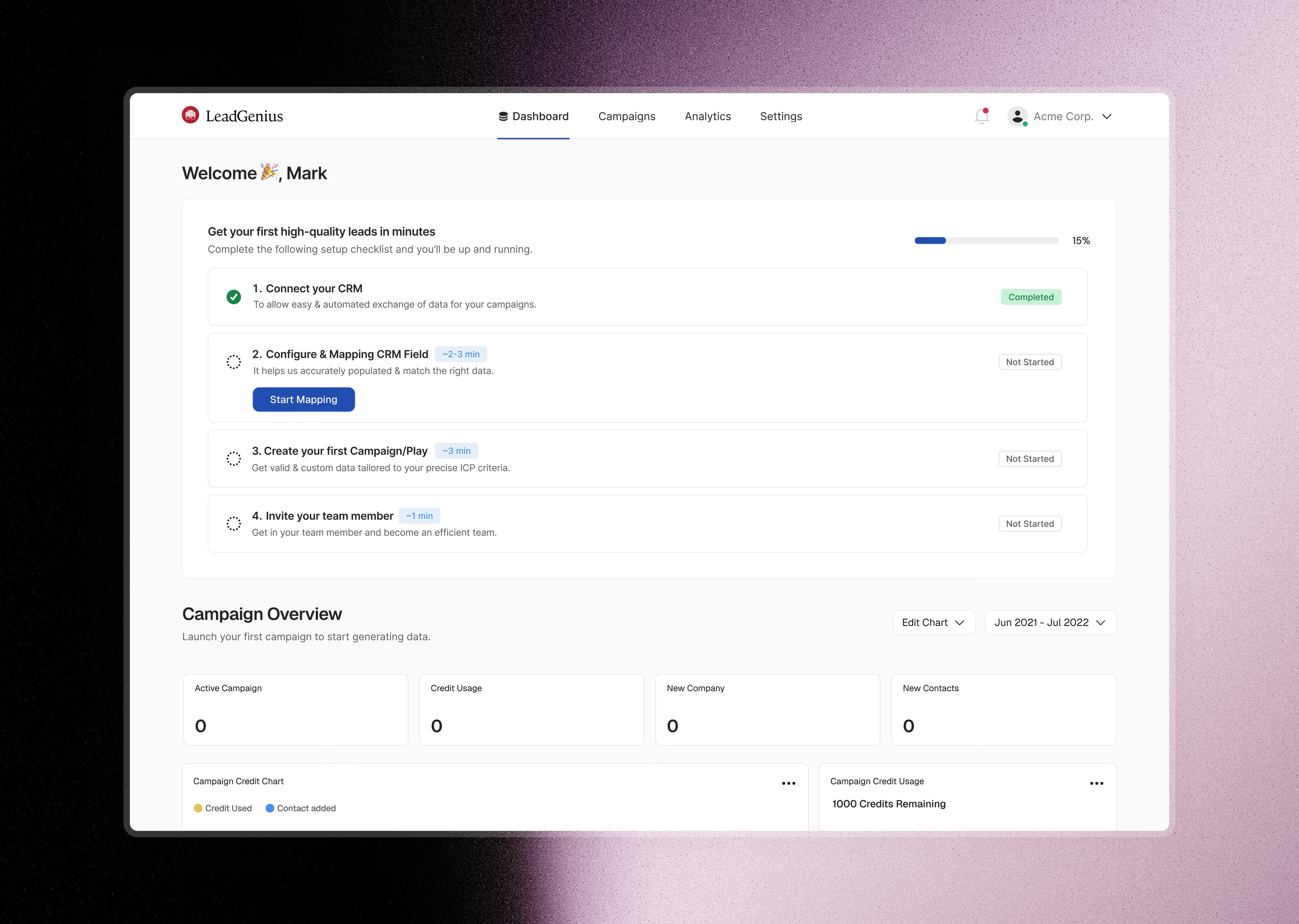Image resolution: width=1299 pixels, height=924 pixels.
Task: Click the Contact added legend item
Action: tap(300, 808)
